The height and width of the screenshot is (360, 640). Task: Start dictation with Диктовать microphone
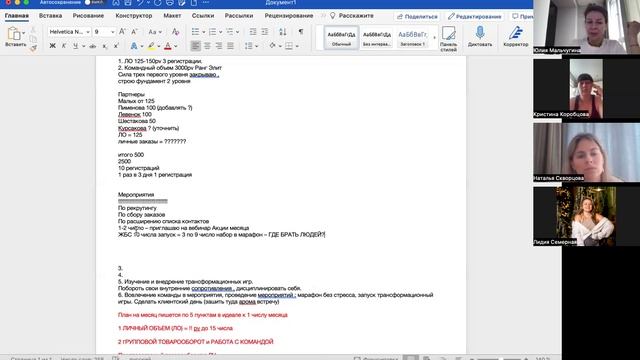480,36
